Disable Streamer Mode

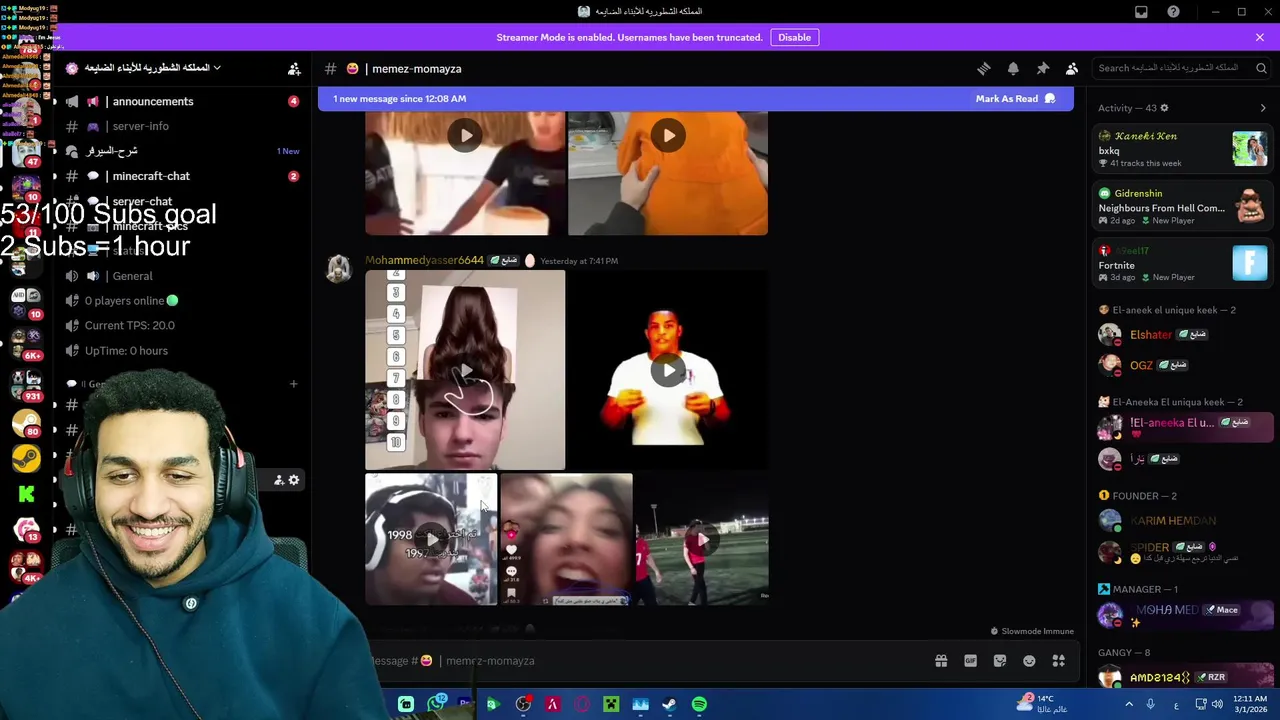795,37
